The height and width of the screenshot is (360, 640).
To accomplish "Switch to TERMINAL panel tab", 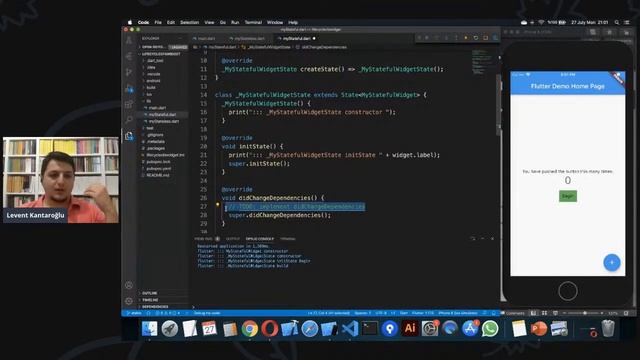I will [x=287, y=239].
